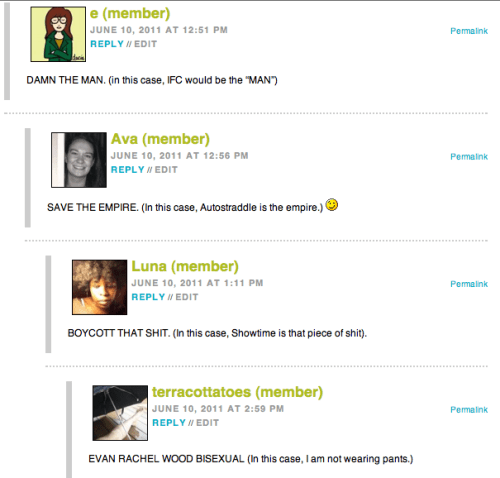Edit the comment posted by e
Screen dimensions: 500x478
coord(146,44)
